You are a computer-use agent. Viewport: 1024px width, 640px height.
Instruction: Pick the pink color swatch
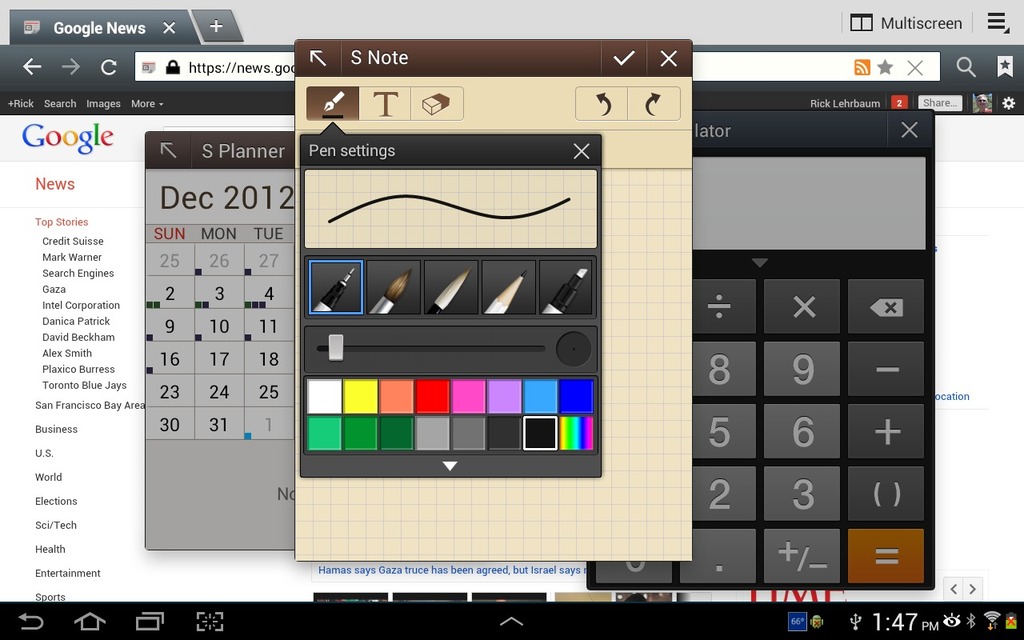468,396
